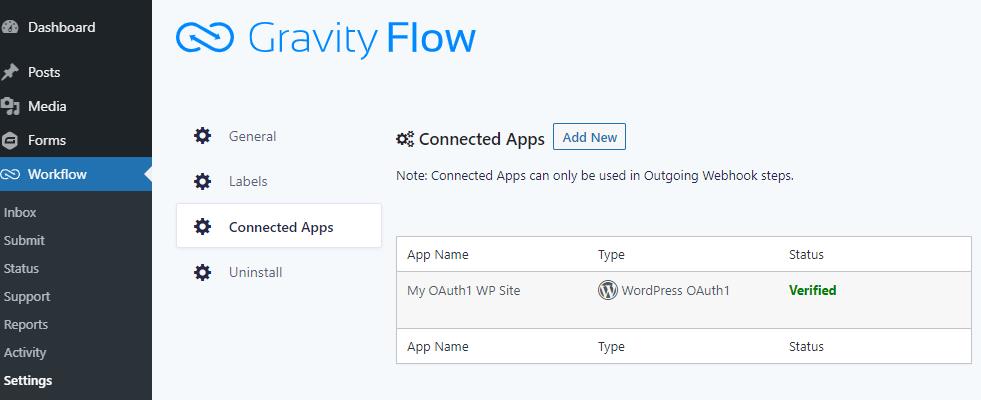Select the Support submenu item
The image size is (981, 400).
[27, 296]
